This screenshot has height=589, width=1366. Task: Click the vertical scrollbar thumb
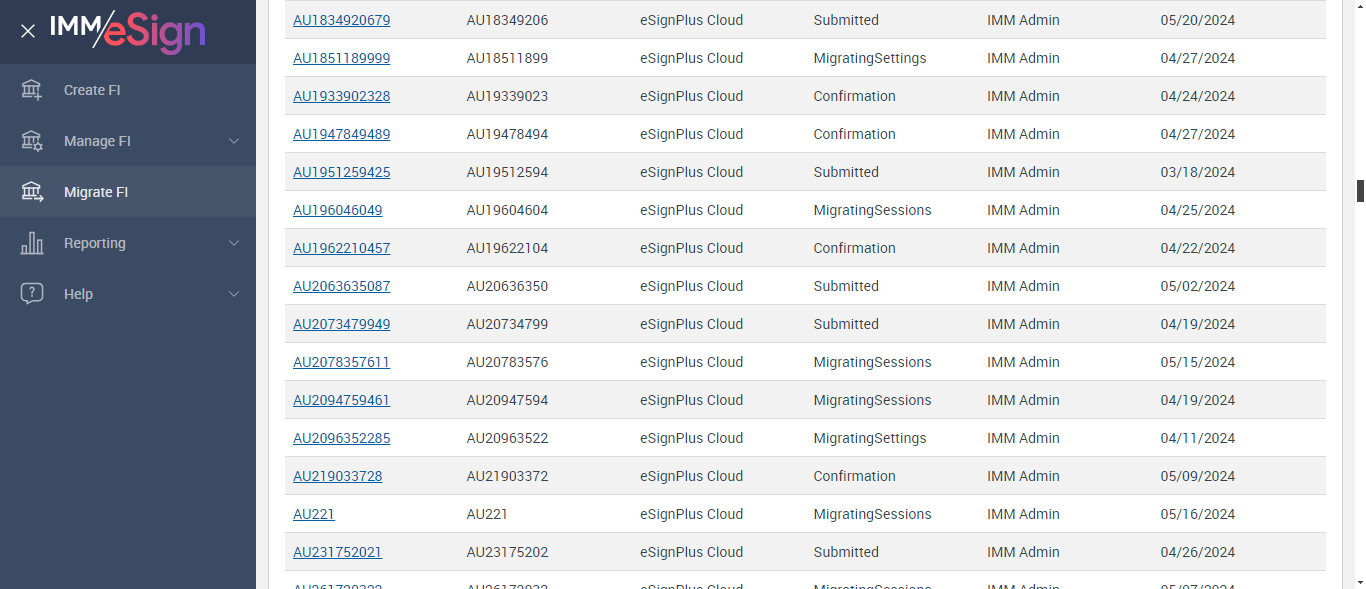[x=1360, y=191]
